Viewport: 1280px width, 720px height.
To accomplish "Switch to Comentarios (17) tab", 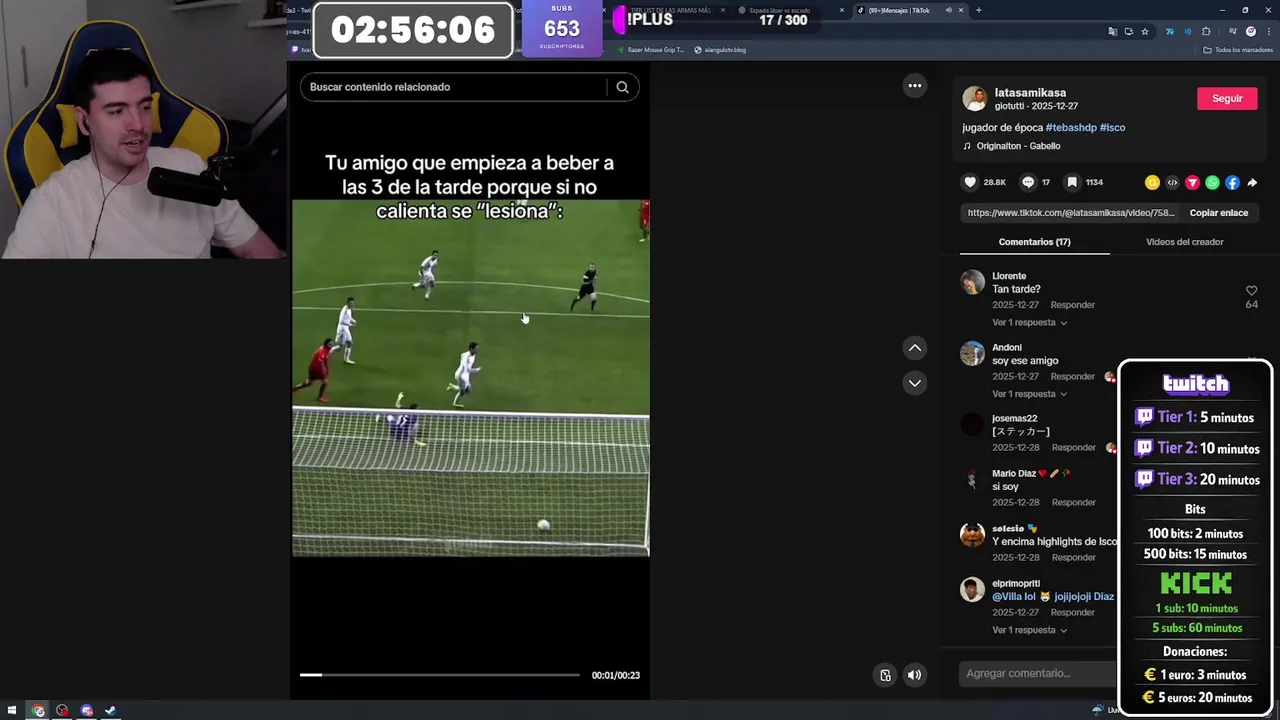I will tap(1034, 242).
